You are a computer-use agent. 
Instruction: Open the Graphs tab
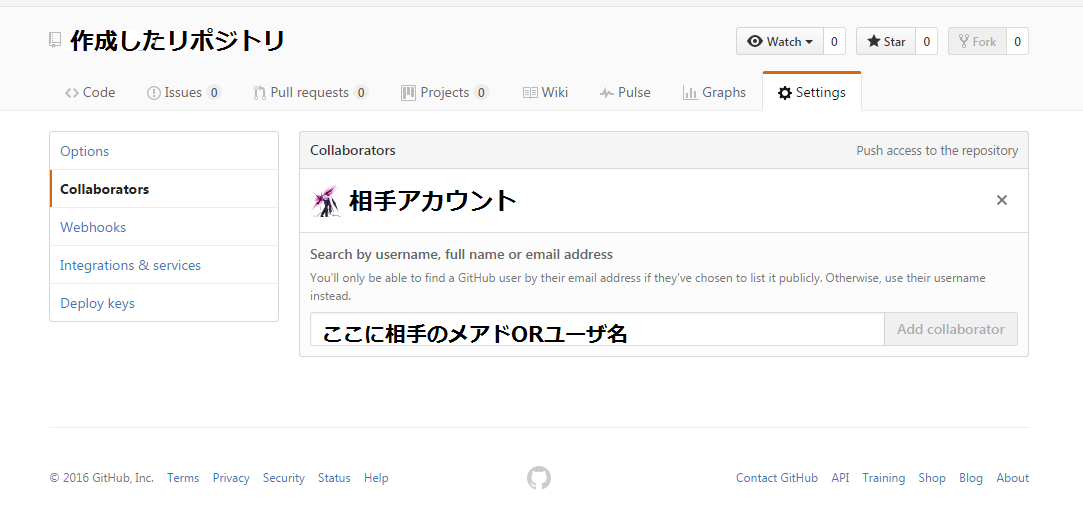click(x=714, y=92)
